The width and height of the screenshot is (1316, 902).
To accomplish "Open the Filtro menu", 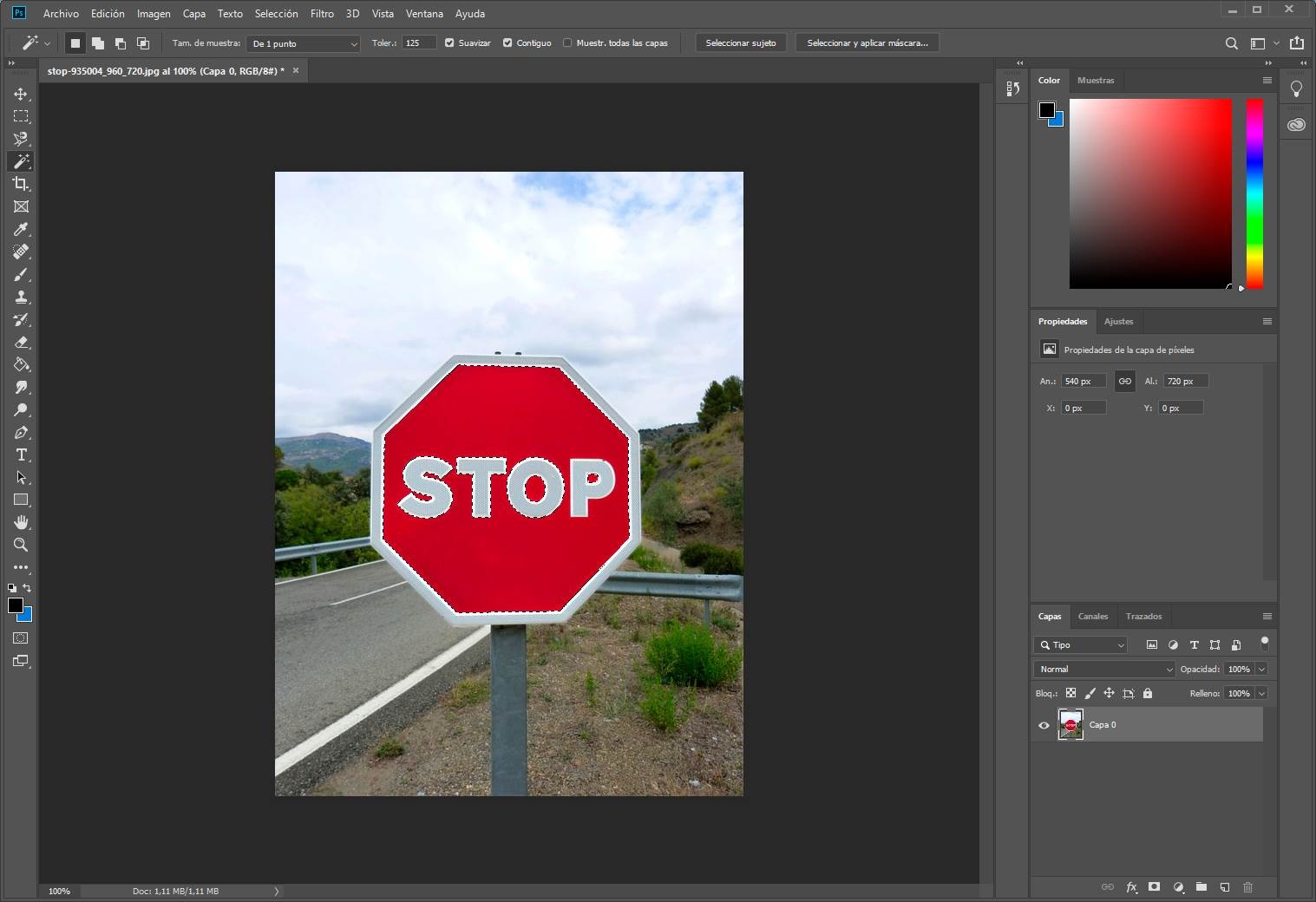I will tap(322, 14).
